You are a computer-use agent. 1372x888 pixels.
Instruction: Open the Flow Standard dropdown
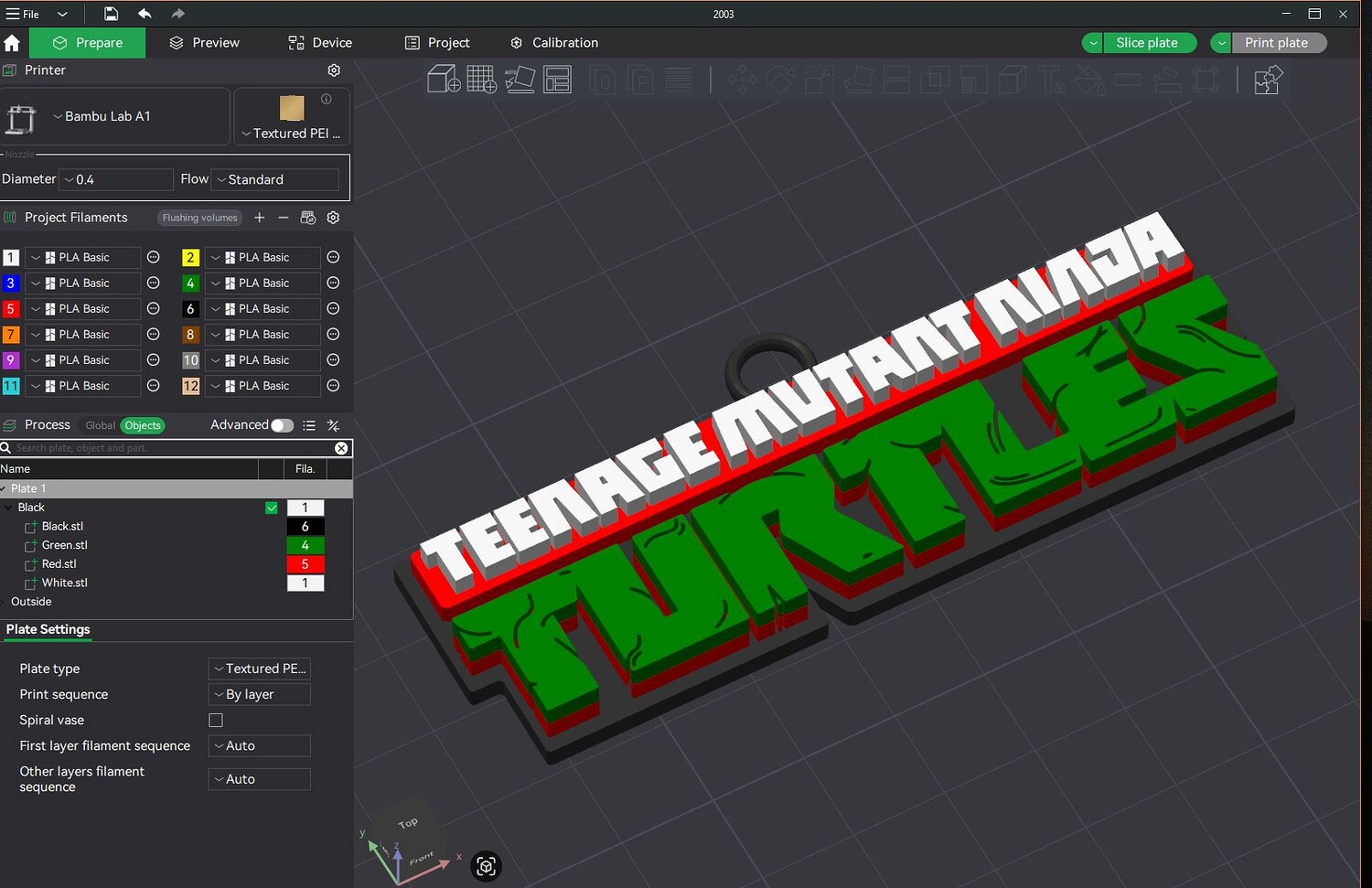tap(275, 179)
